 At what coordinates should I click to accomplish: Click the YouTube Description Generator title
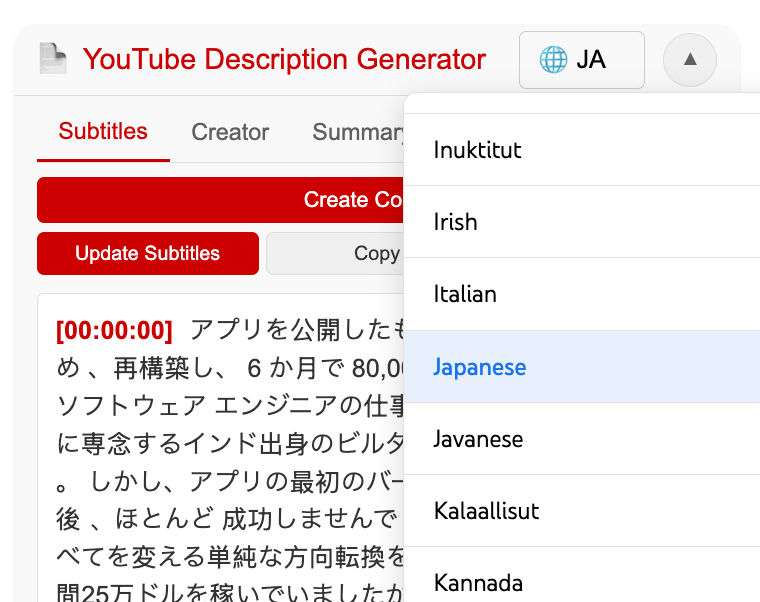pyautogui.click(x=285, y=59)
